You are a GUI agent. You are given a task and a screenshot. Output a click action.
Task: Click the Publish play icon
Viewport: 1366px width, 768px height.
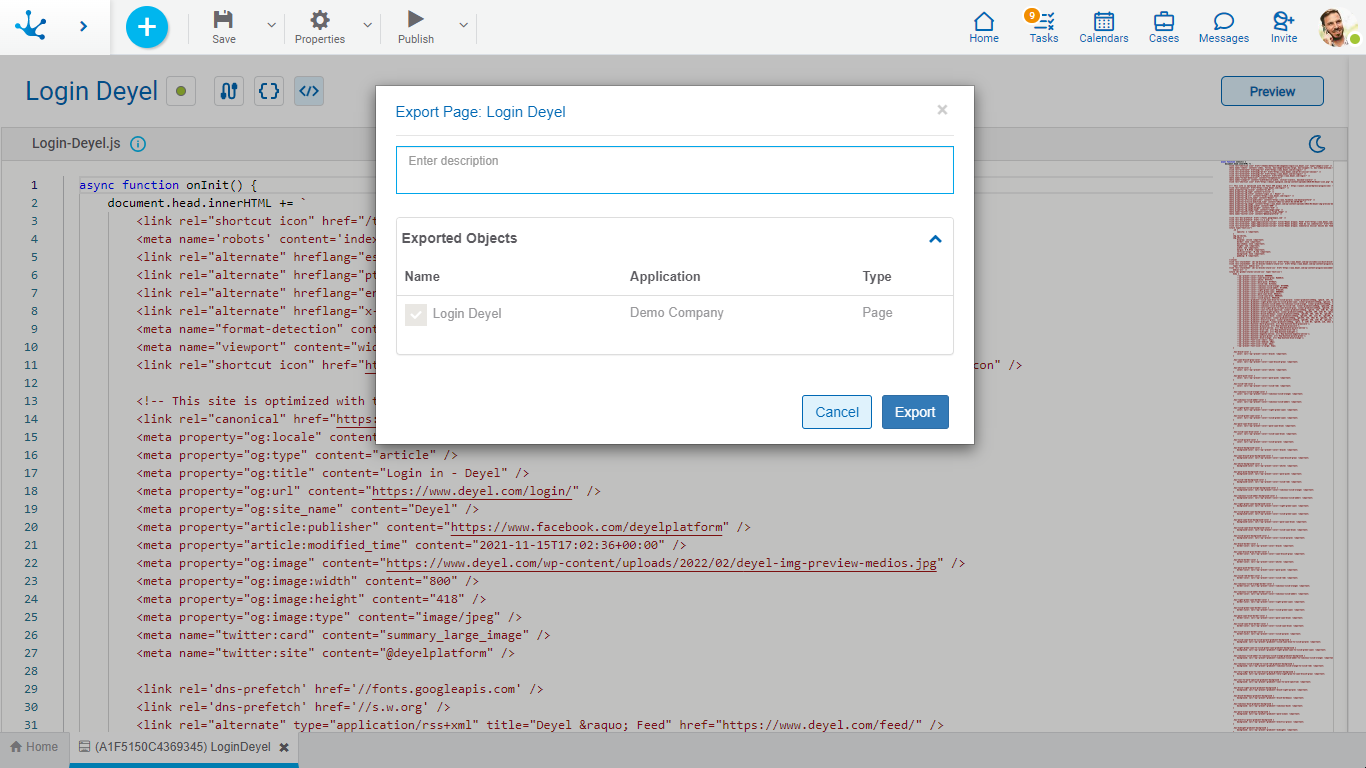pos(416,19)
